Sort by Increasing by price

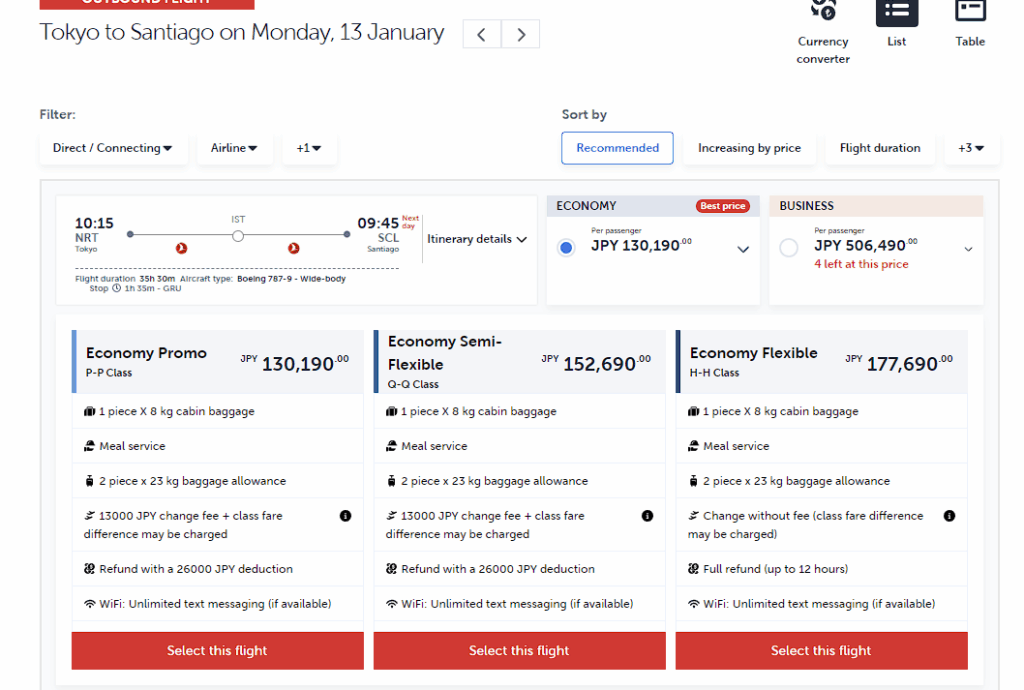(x=749, y=148)
